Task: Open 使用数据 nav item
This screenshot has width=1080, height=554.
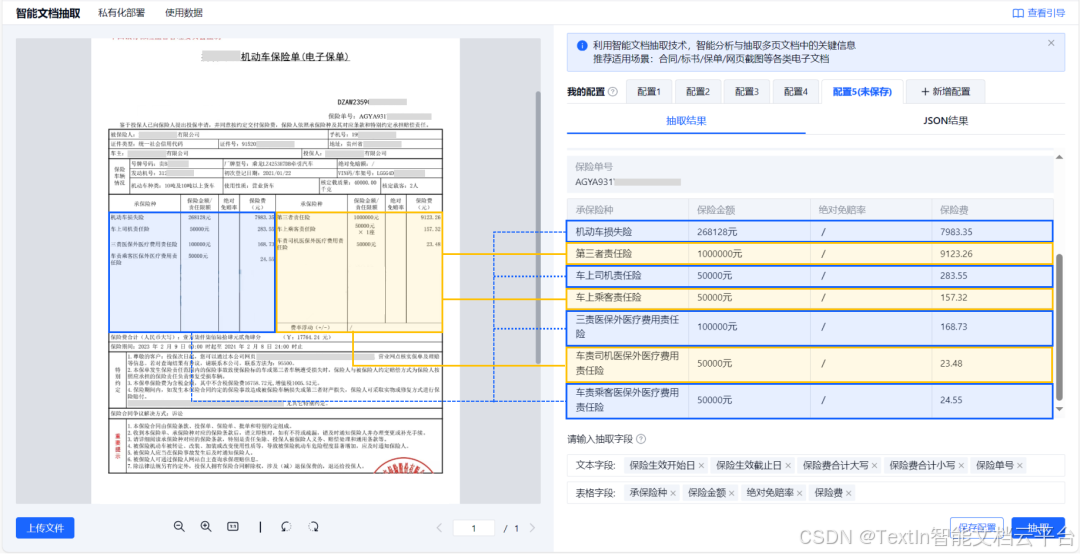Action: 184,13
